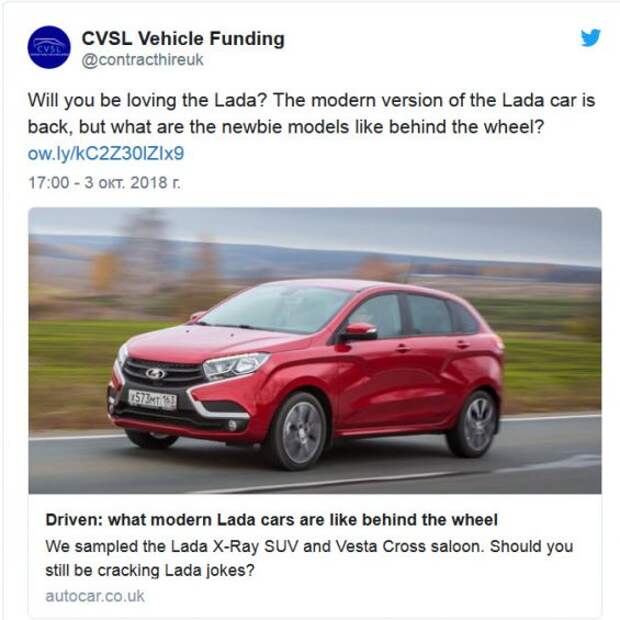Click the Twitter bird logo icon

coord(591,38)
